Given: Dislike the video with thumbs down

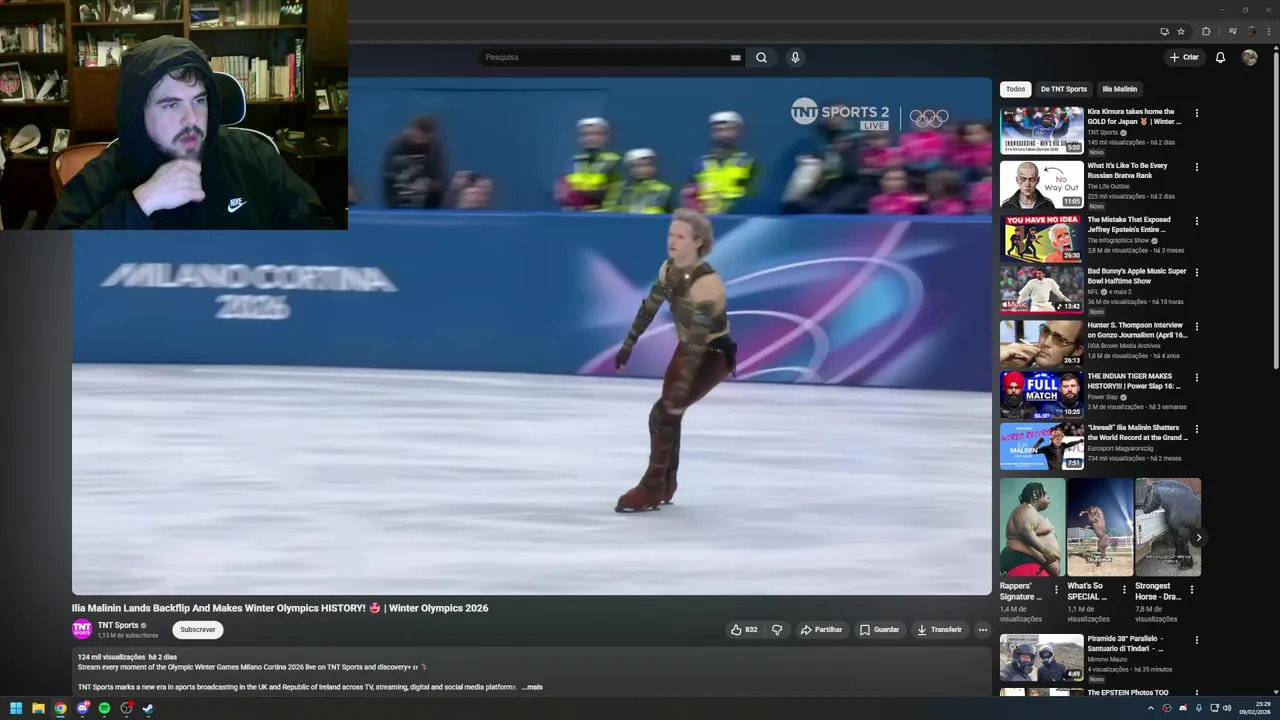Looking at the screenshot, I should point(777,630).
